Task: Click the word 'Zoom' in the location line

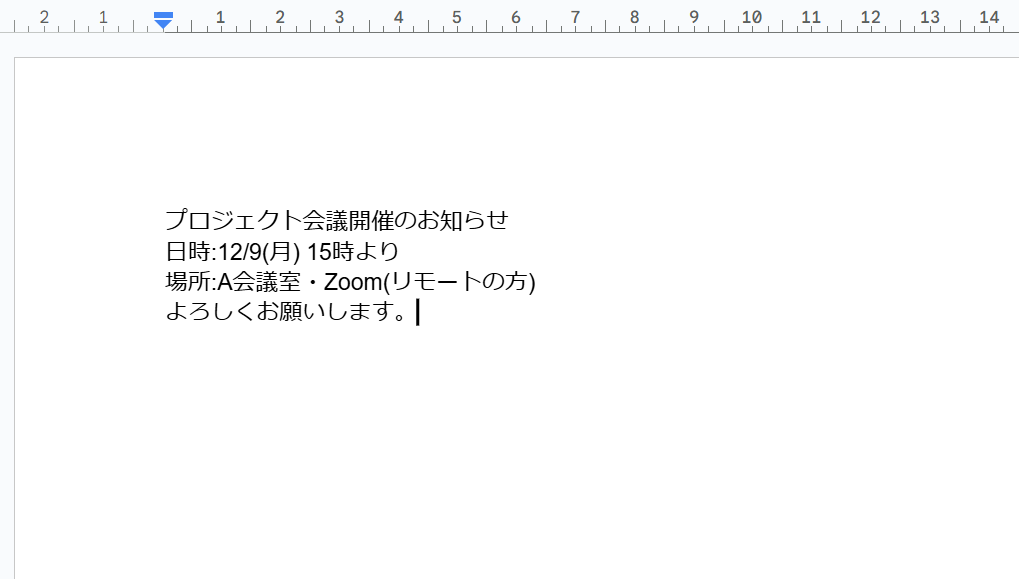Action: (353, 282)
